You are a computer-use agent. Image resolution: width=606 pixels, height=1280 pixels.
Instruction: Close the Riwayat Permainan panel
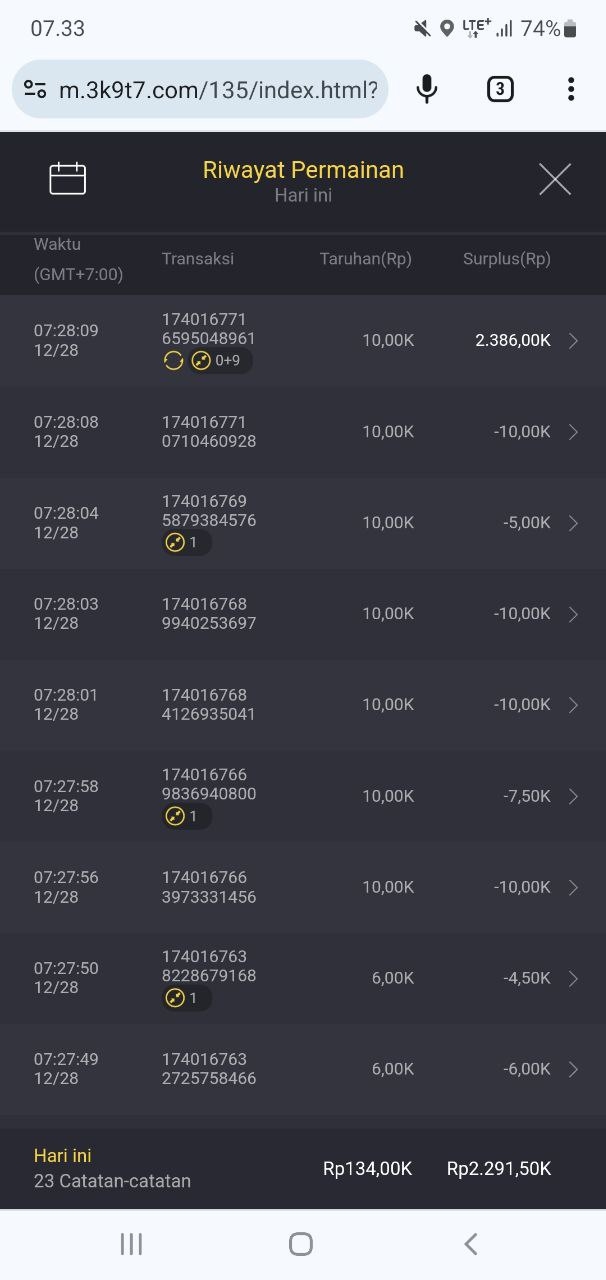[554, 180]
